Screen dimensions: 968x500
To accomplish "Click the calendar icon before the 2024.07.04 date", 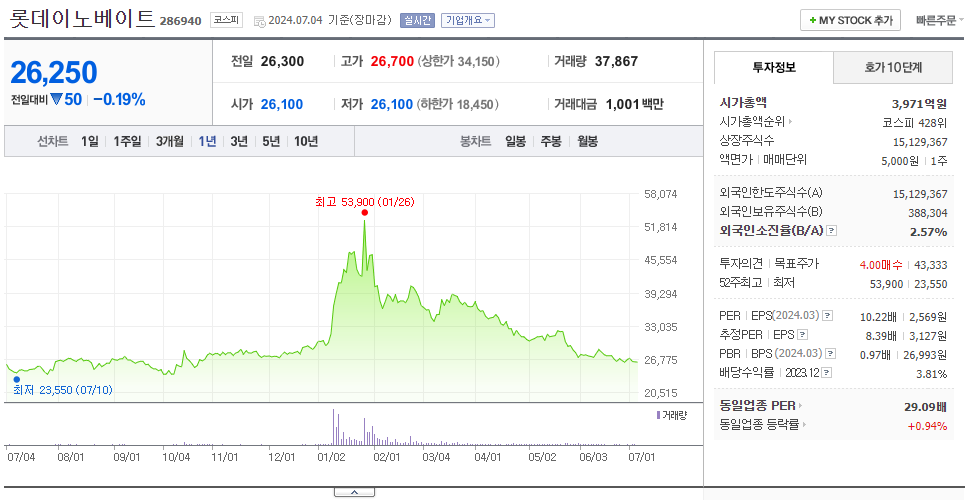I will 259,21.
